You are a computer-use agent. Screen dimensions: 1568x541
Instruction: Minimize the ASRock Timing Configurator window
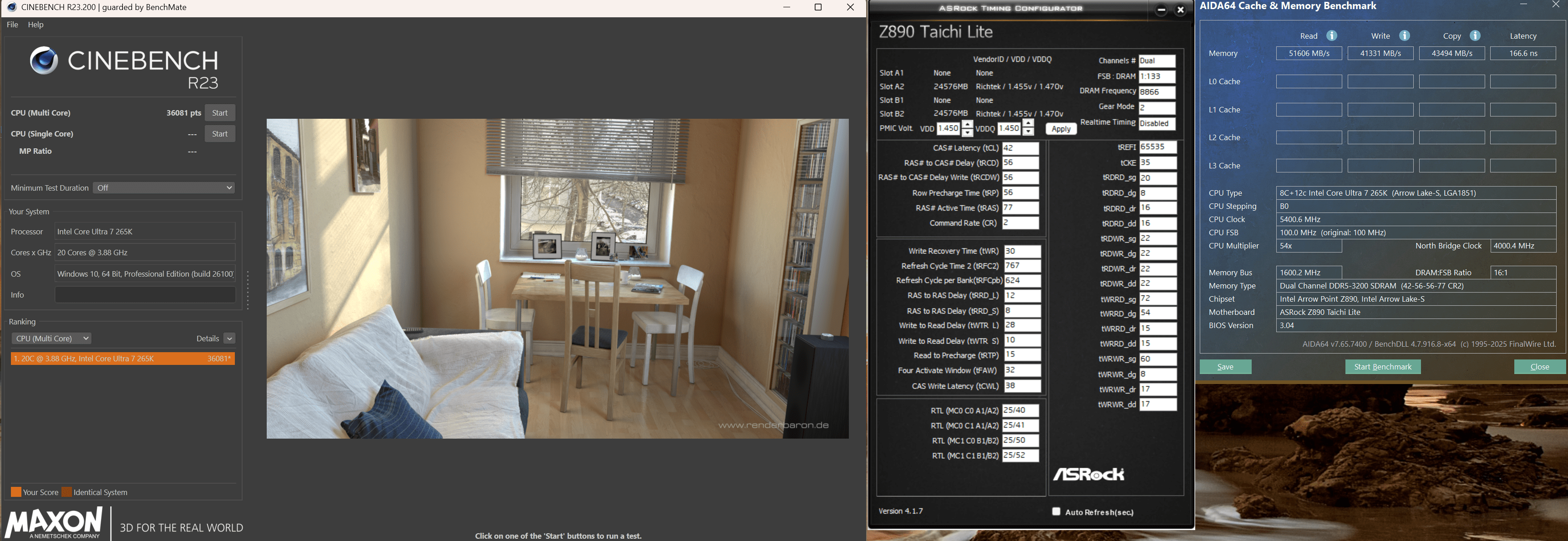1161,10
